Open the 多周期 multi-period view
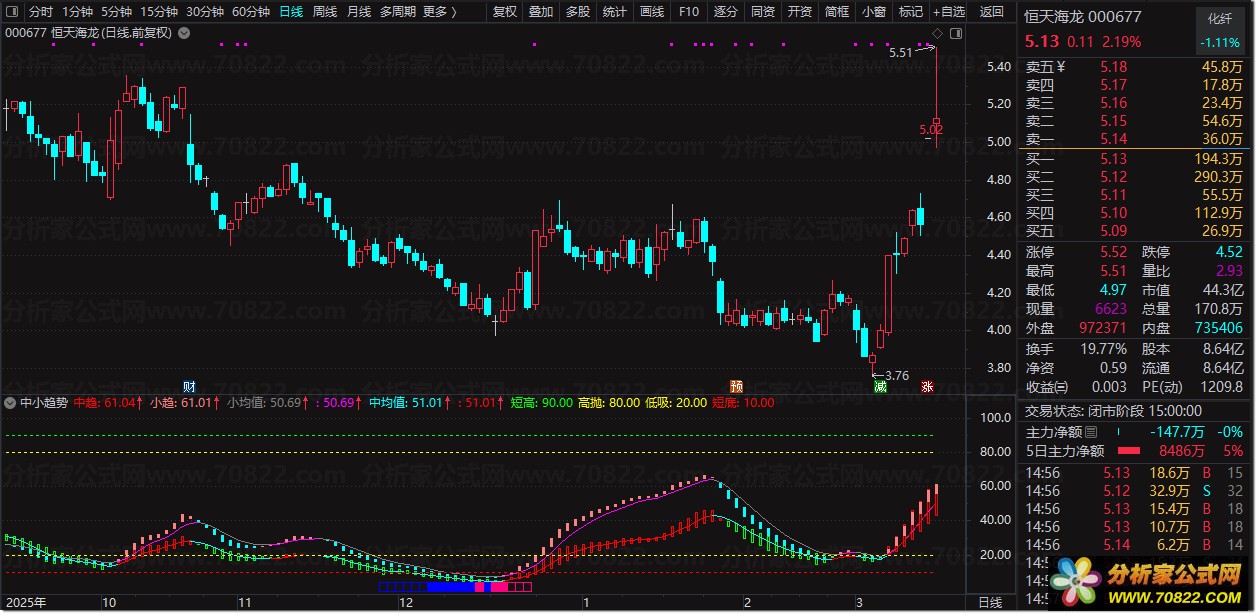Screen dimensions: 1258x614 pos(399,12)
